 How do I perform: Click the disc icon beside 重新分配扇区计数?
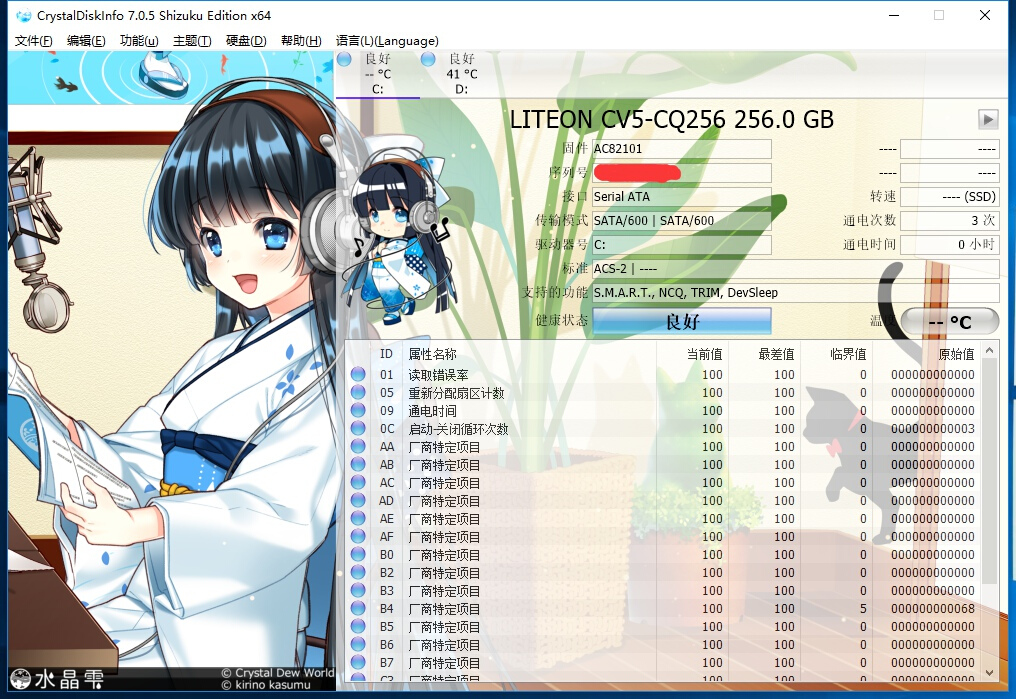pyautogui.click(x=360, y=392)
